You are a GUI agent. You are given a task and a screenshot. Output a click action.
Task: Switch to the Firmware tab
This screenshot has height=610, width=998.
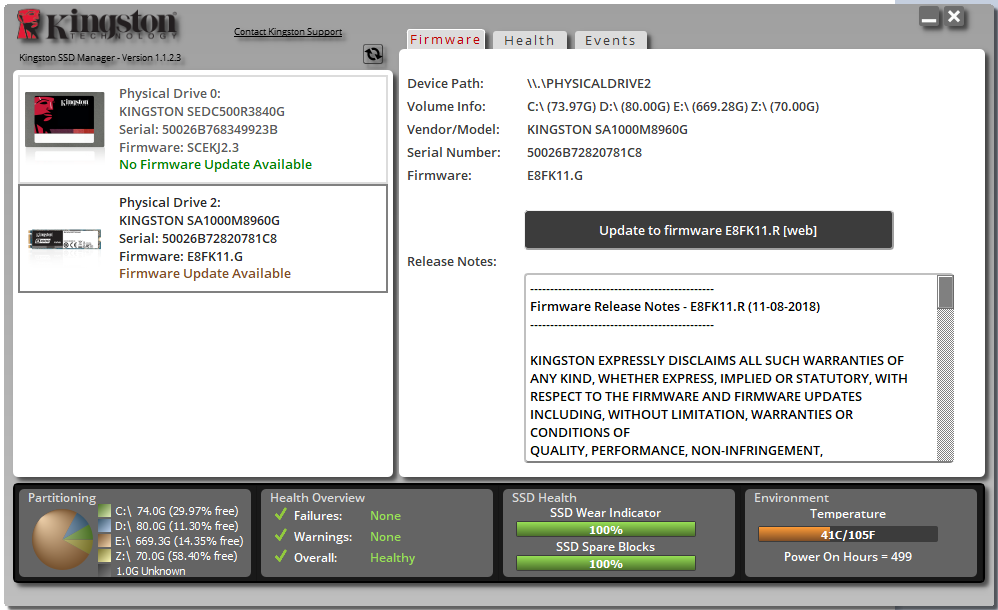[x=445, y=39]
